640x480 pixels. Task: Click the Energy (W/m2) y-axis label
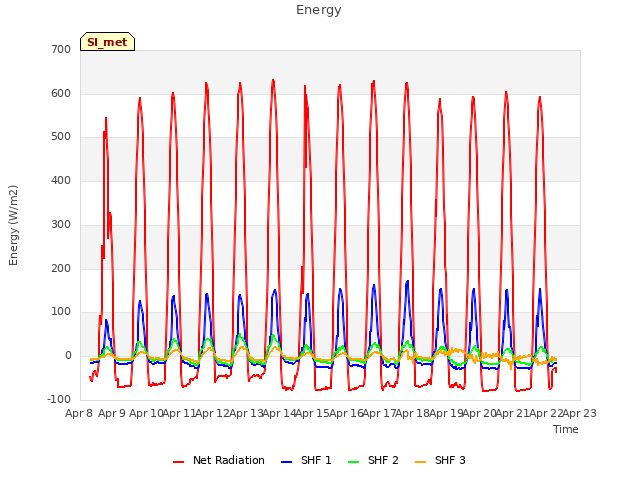point(13,225)
